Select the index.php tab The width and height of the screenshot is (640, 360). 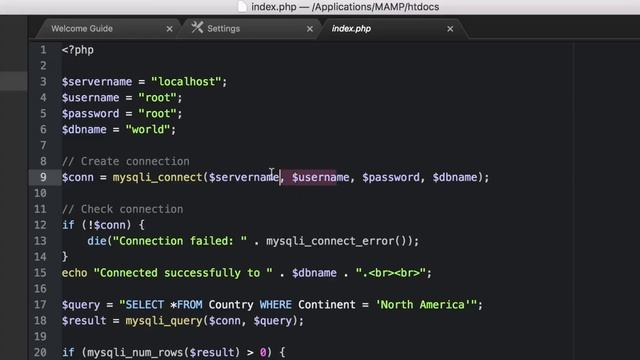tap(351, 29)
